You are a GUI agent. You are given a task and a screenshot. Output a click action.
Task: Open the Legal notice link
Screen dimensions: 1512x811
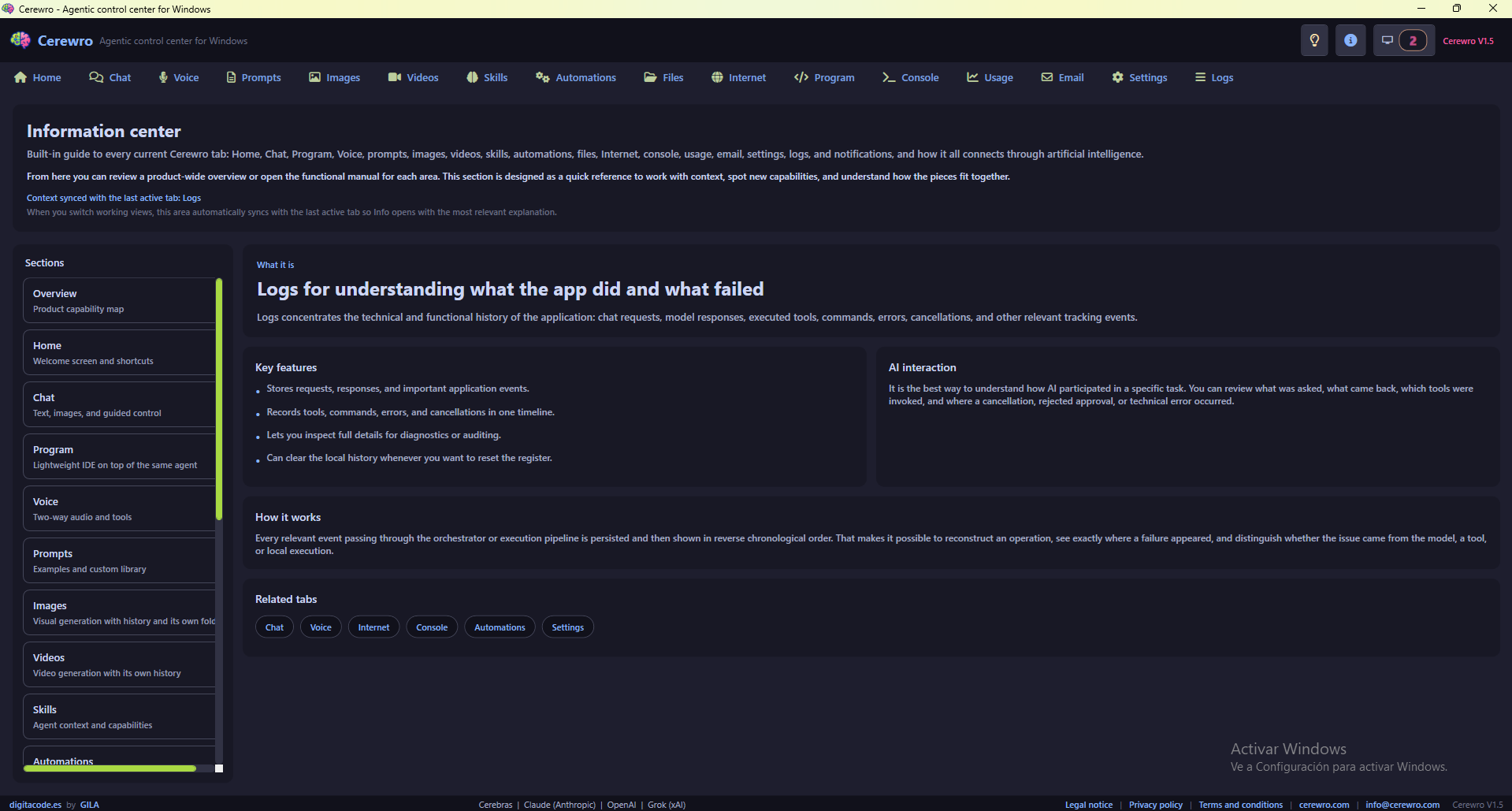point(1089,805)
